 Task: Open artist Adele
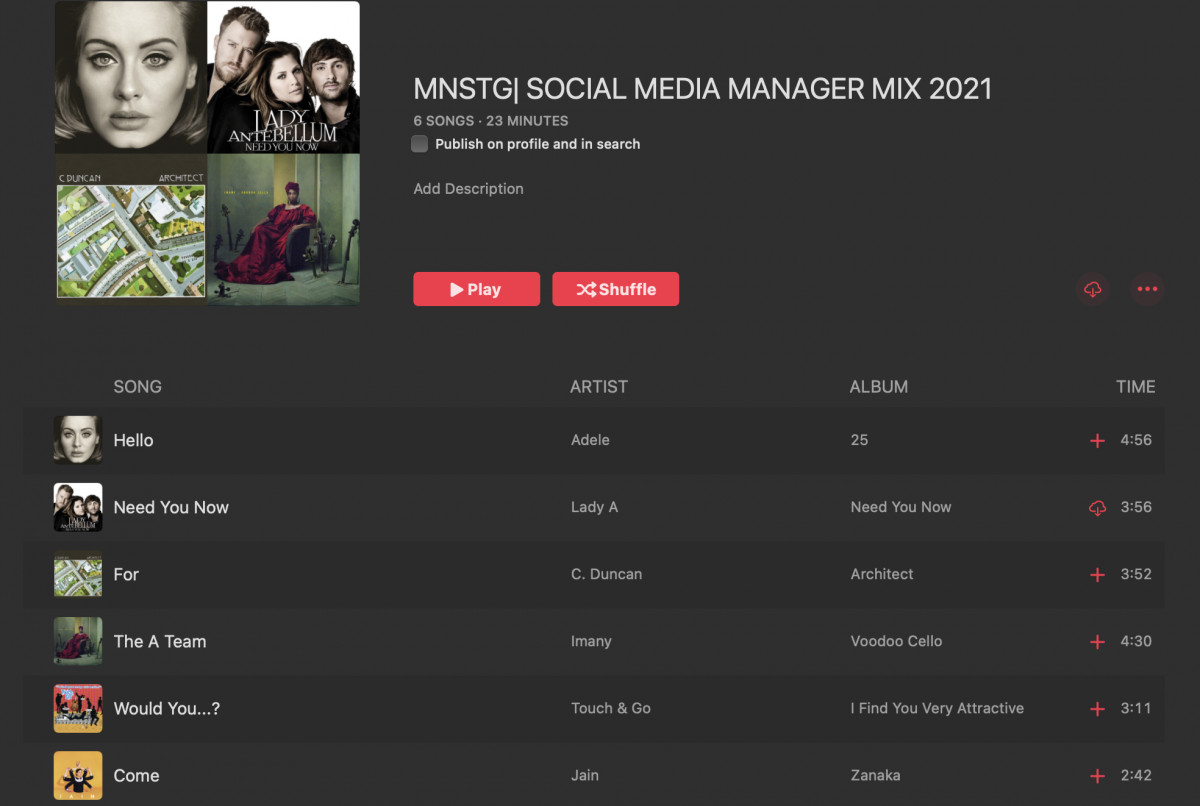[x=590, y=440]
